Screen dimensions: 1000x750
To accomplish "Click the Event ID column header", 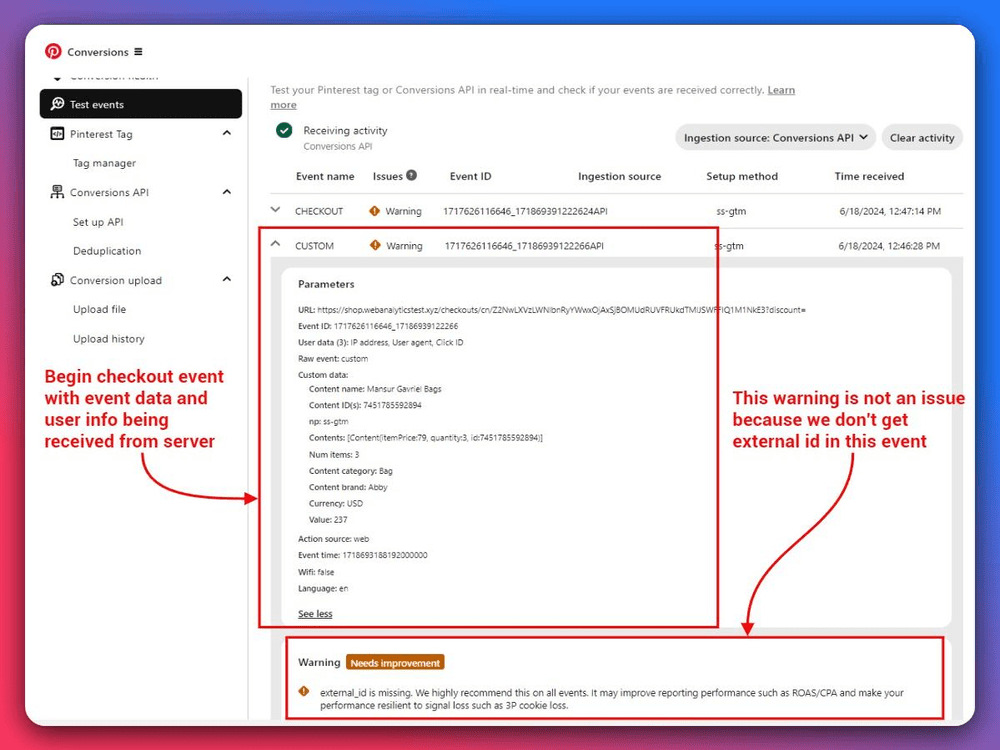I will tap(471, 177).
